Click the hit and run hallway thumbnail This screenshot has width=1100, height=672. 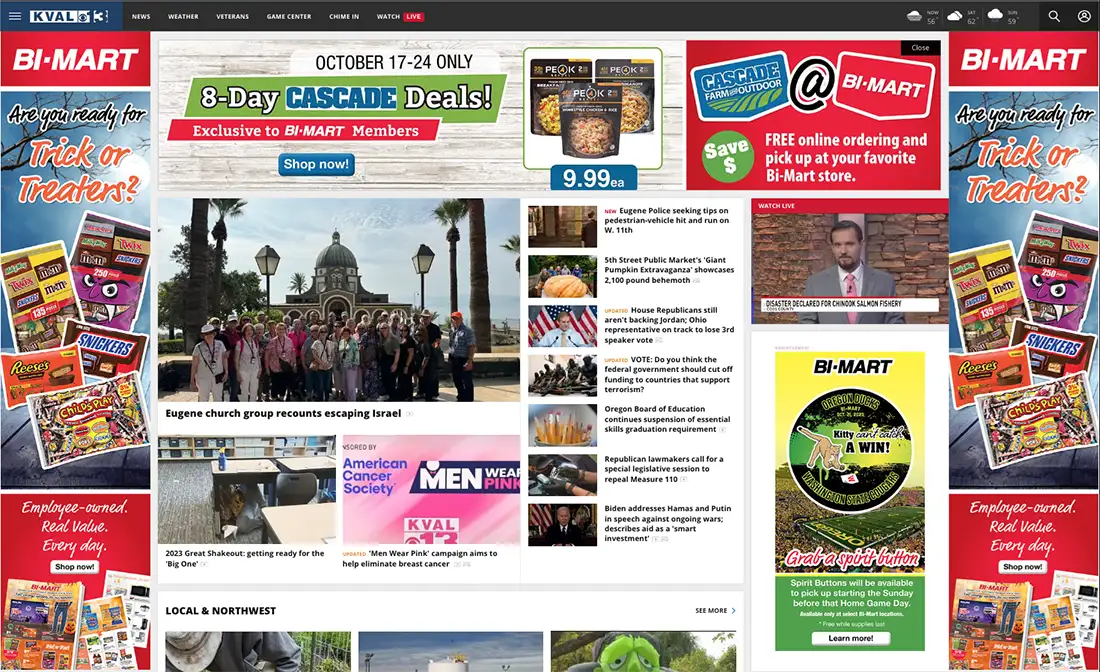562,227
